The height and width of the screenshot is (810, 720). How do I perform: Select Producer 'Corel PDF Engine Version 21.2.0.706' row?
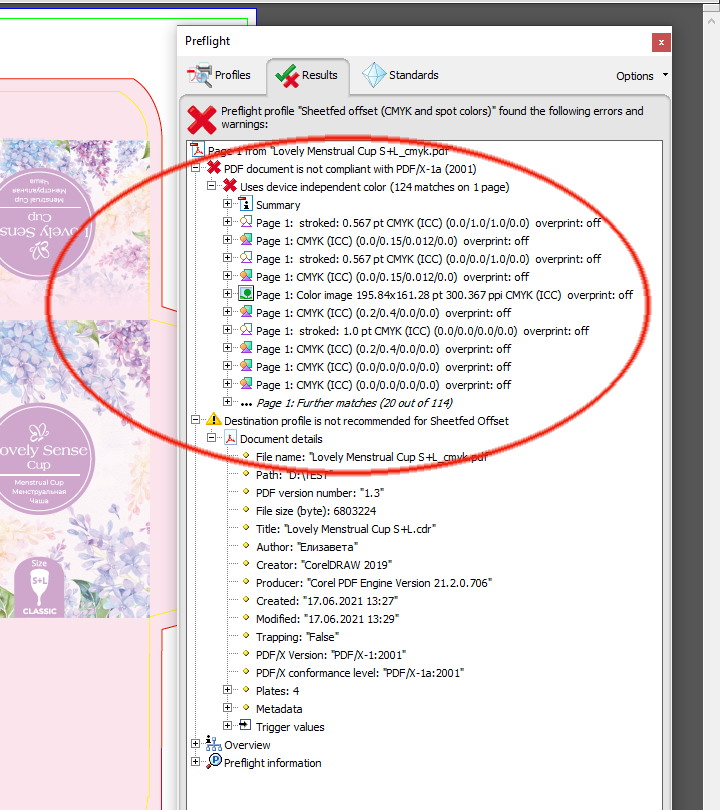click(373, 583)
